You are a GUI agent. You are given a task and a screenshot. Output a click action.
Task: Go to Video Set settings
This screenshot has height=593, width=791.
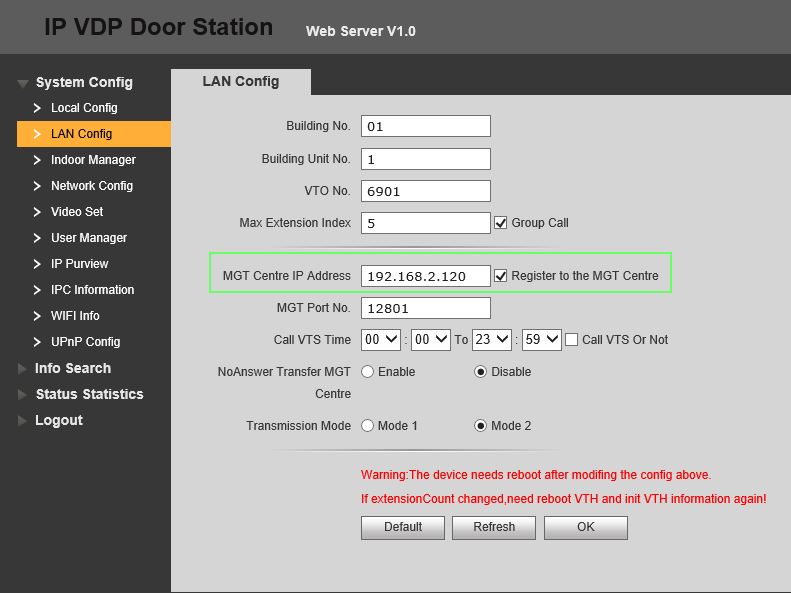coord(77,212)
